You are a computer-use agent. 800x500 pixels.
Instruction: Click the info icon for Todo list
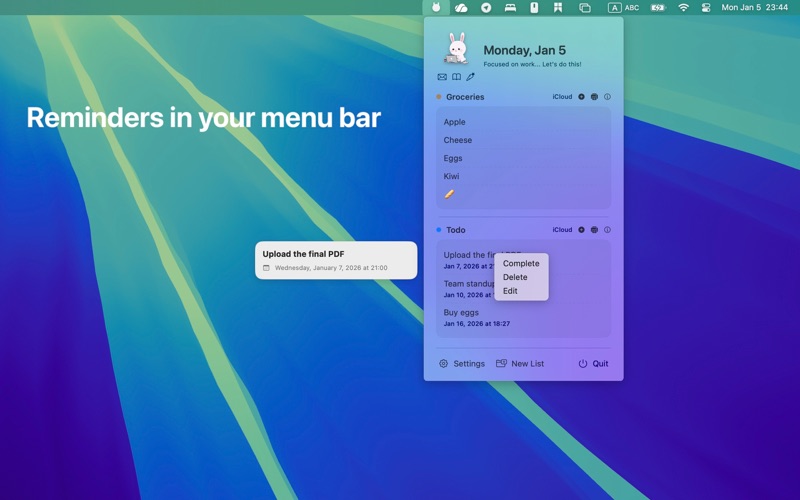click(x=607, y=230)
